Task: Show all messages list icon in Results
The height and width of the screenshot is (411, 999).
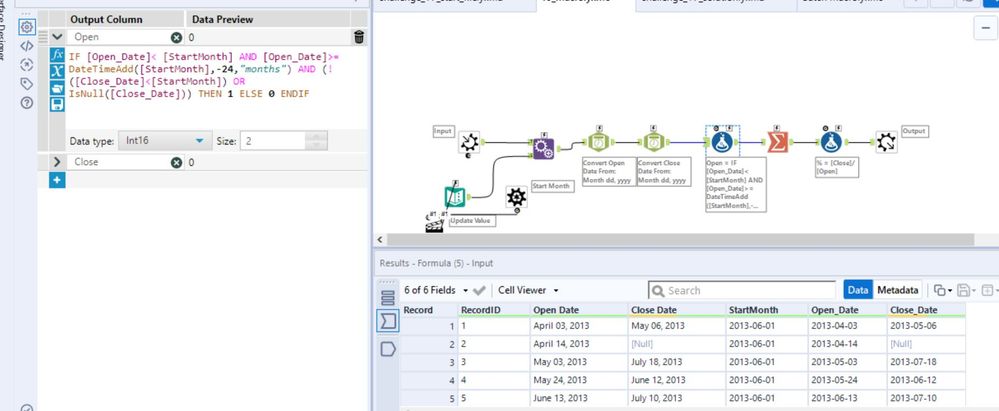Action: coord(387,298)
